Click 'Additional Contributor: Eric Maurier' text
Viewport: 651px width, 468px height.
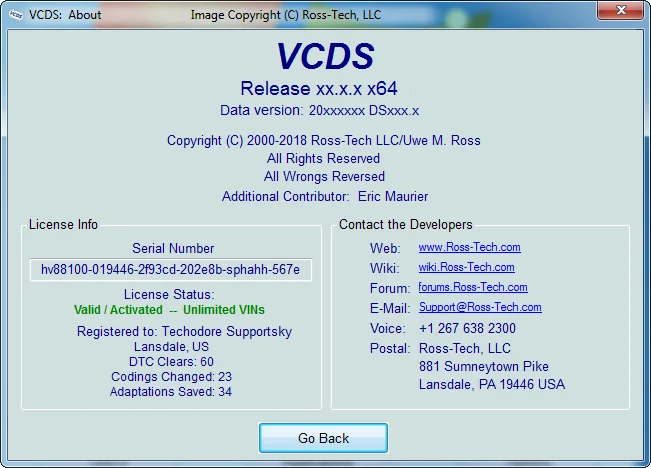coord(325,196)
